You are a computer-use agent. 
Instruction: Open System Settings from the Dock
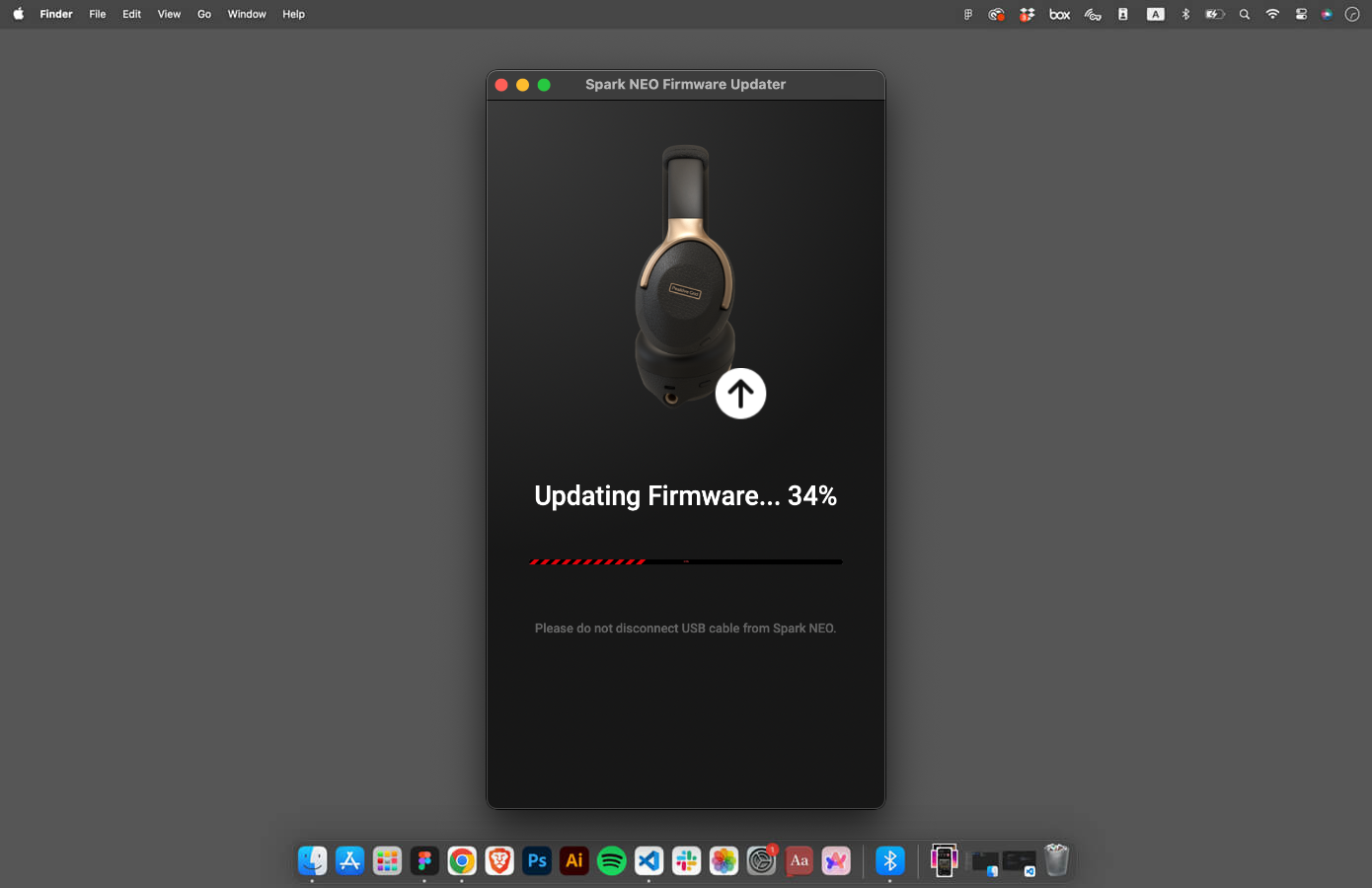[761, 860]
